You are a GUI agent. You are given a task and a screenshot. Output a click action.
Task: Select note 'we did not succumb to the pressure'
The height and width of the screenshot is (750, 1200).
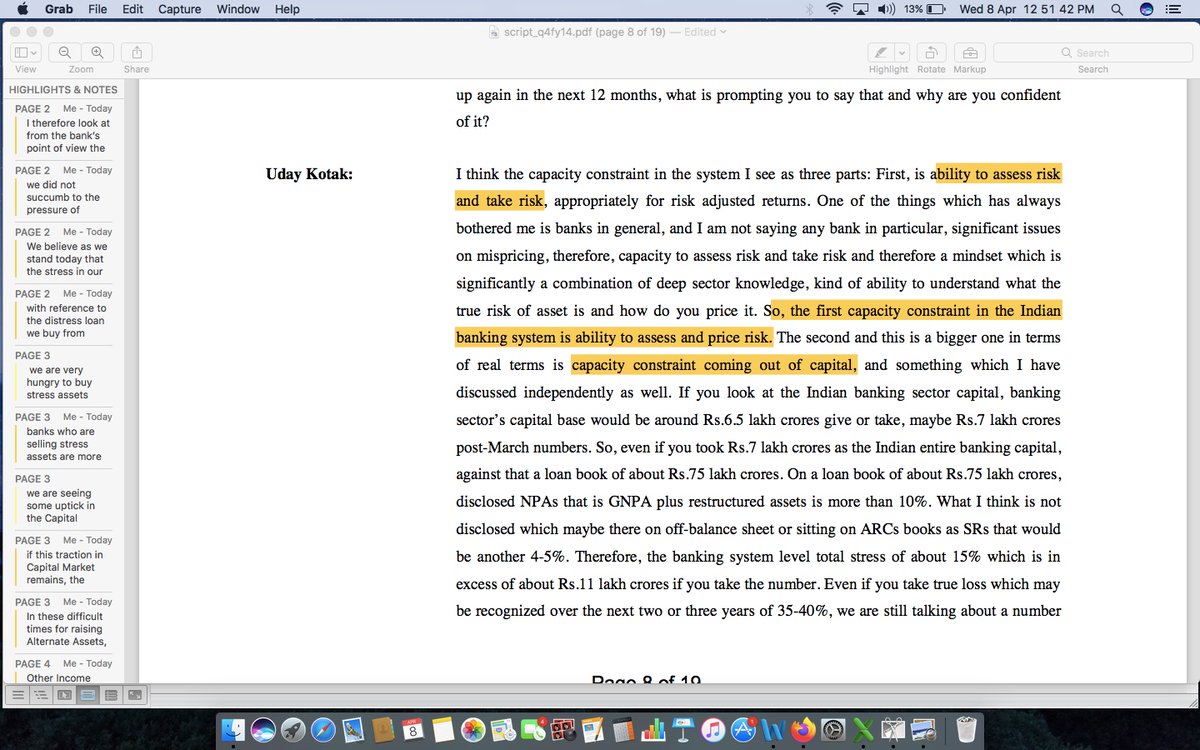click(63, 191)
